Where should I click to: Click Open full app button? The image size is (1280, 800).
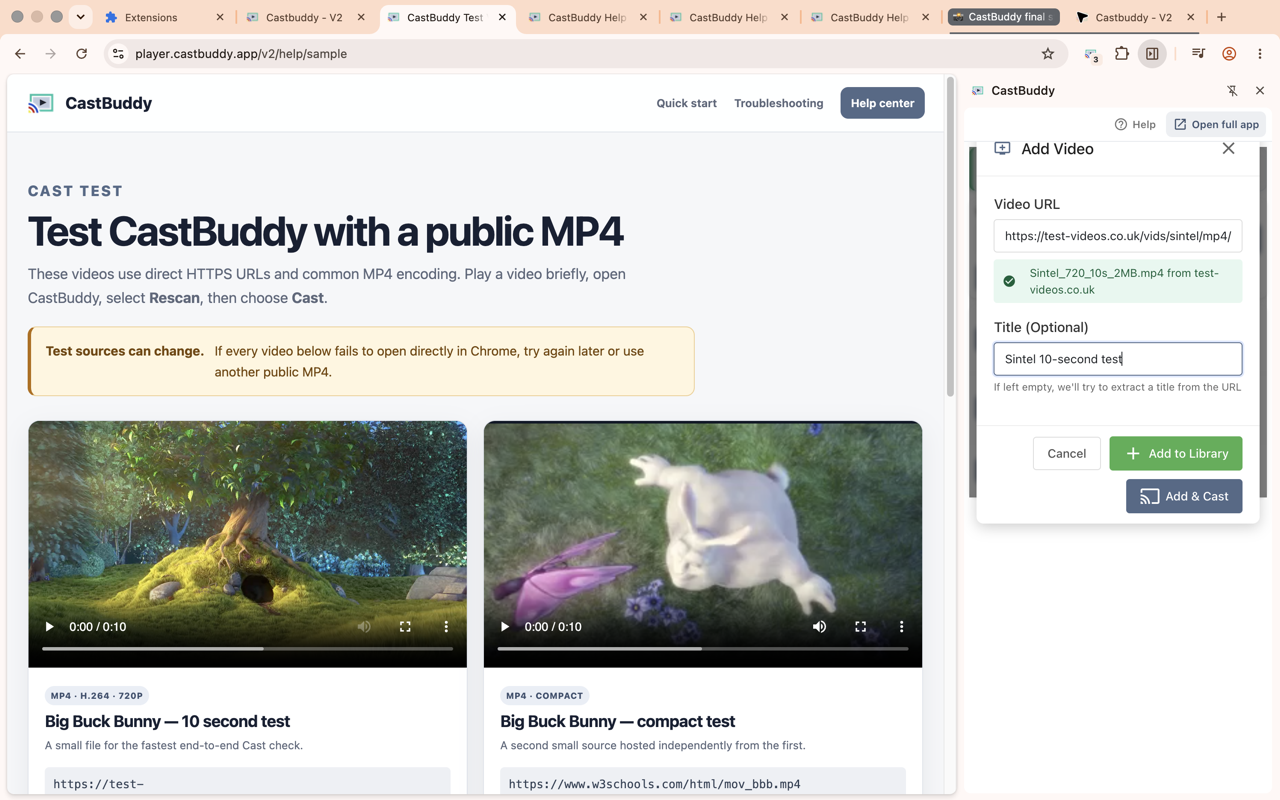tap(1216, 125)
